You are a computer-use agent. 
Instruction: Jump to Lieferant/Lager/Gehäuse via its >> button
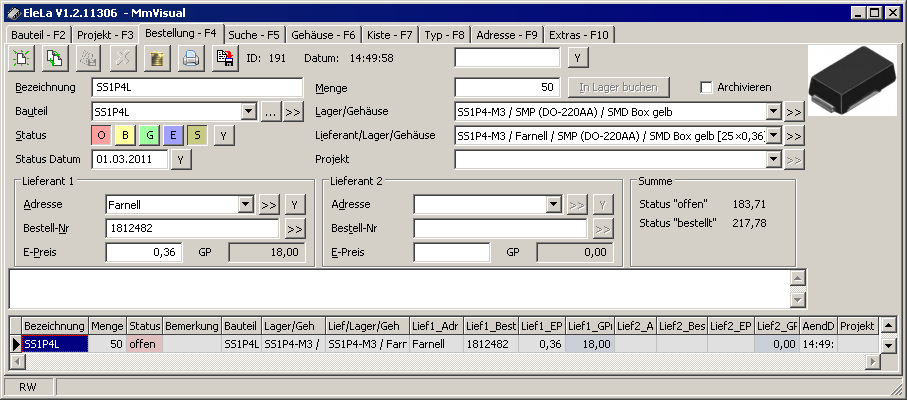[x=794, y=136]
